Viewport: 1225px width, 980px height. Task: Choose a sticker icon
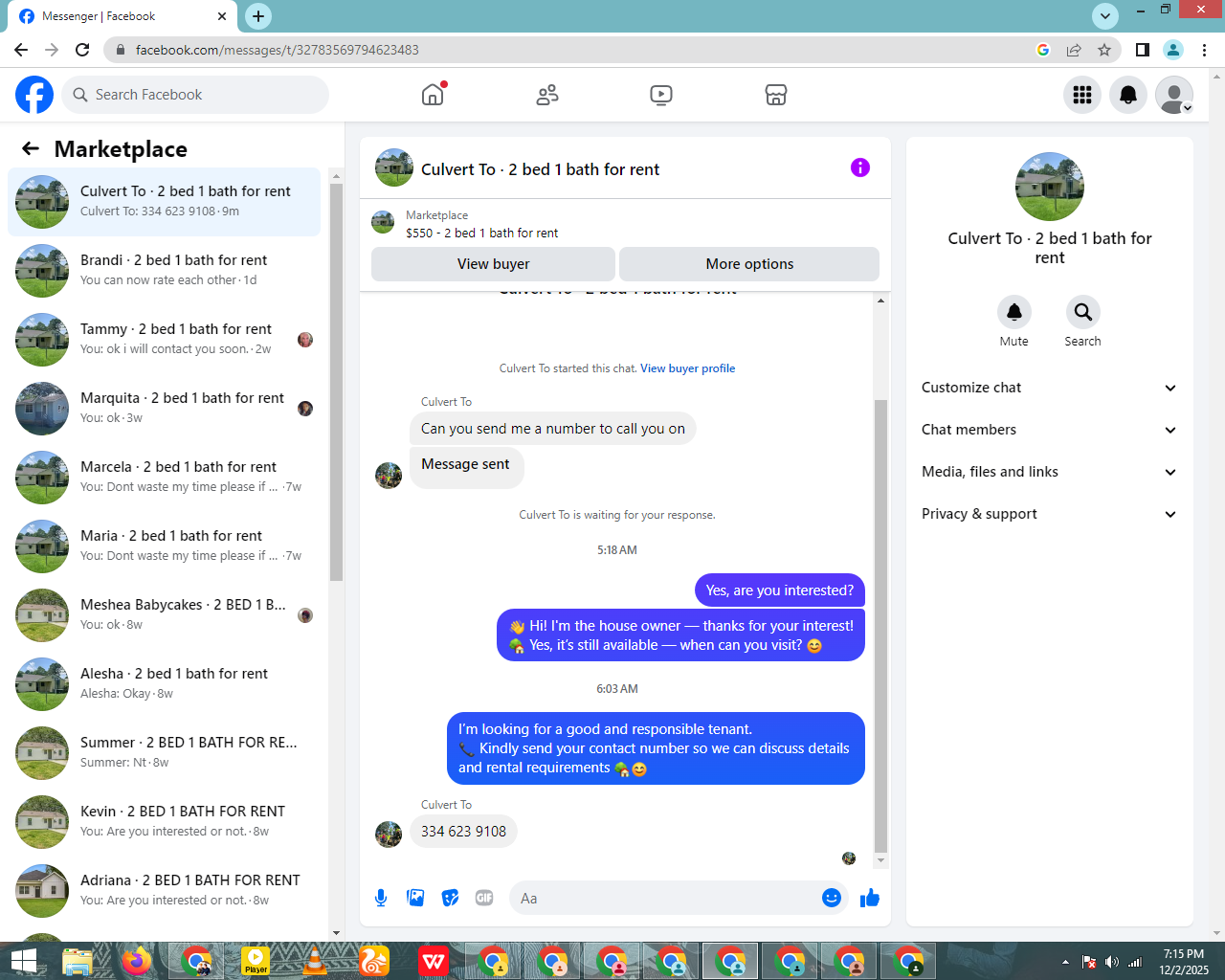(x=450, y=898)
